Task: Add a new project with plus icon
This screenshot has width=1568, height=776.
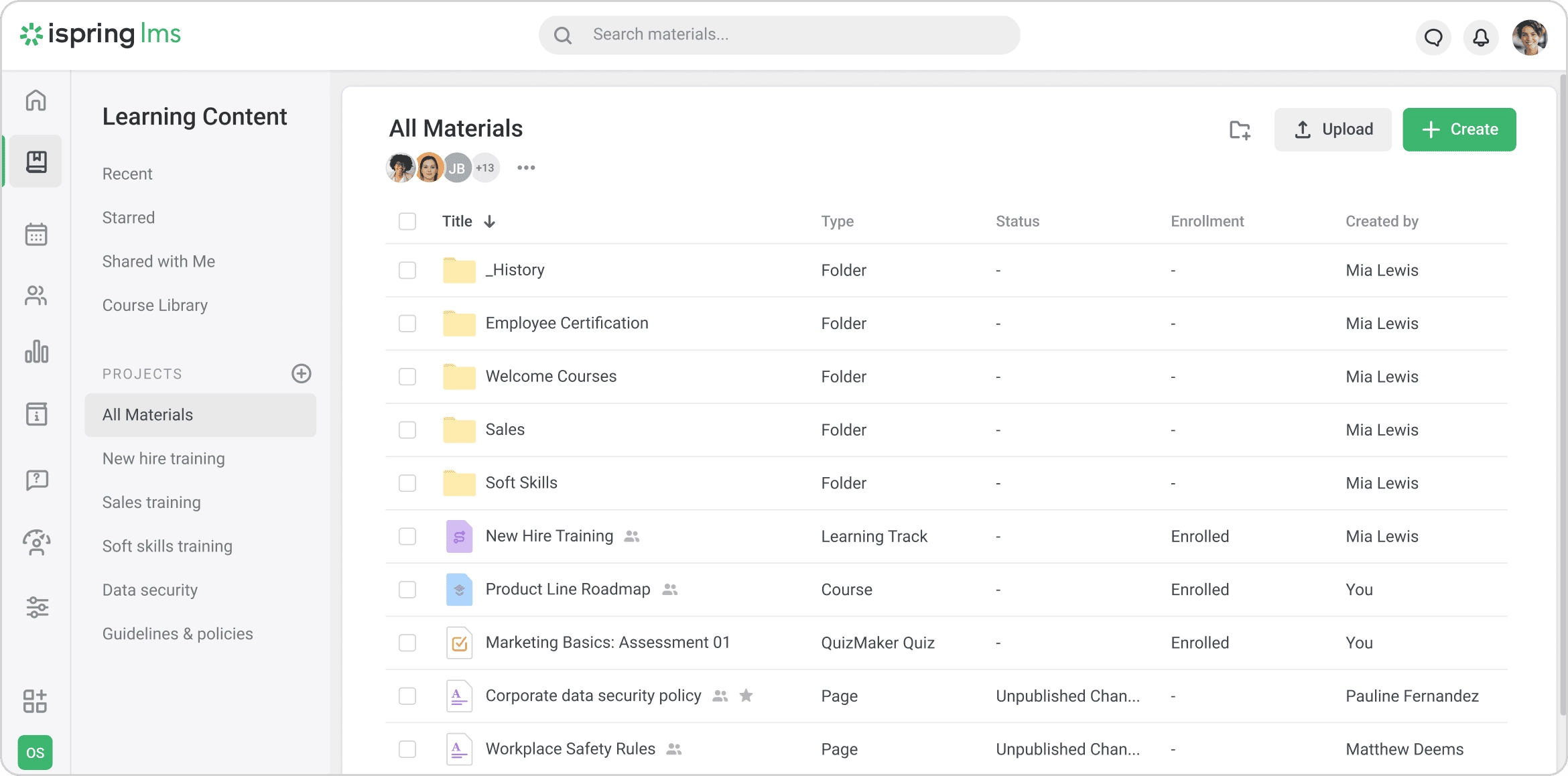Action: coord(302,373)
